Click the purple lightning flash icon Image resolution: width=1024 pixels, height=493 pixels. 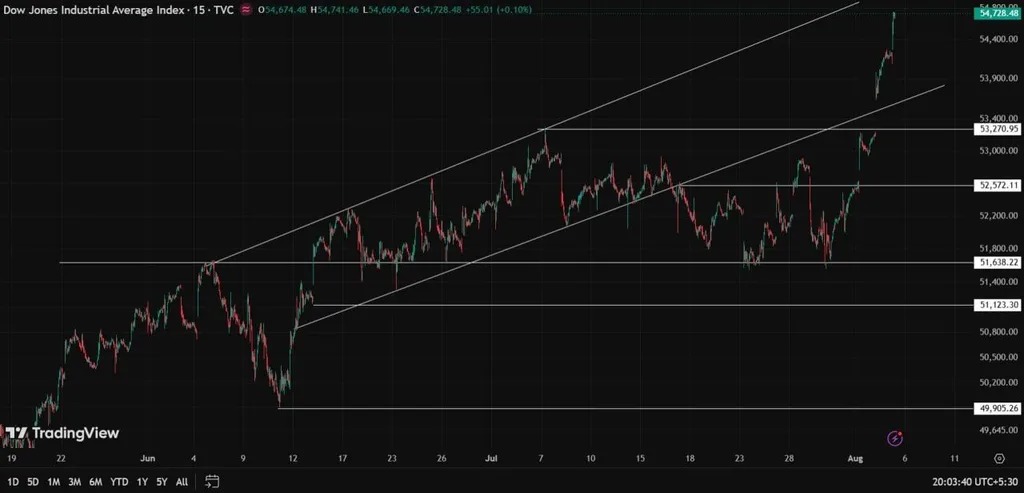click(x=895, y=438)
